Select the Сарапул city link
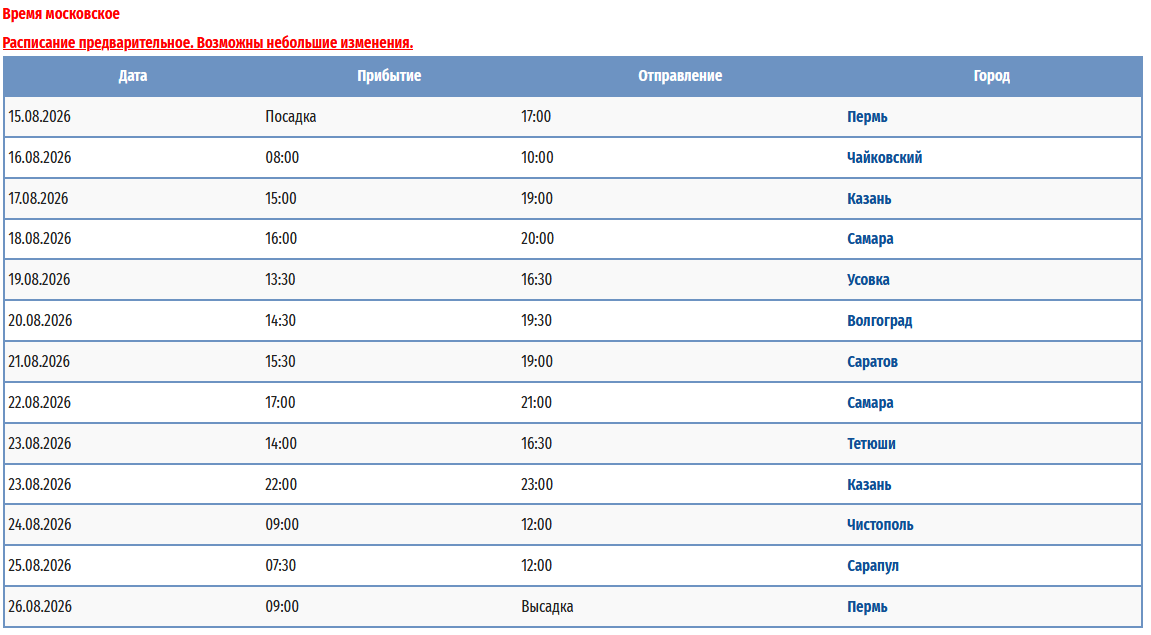 [873, 566]
